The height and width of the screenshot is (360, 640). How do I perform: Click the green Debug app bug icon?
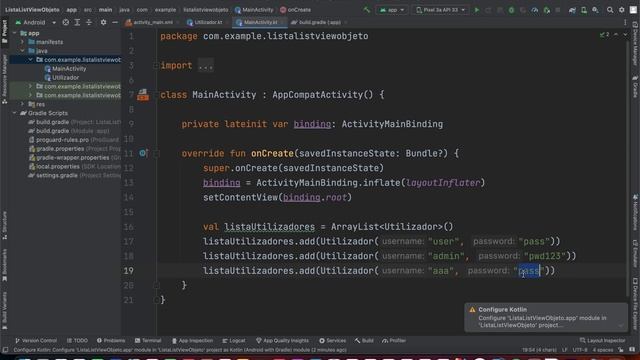[511, 10]
